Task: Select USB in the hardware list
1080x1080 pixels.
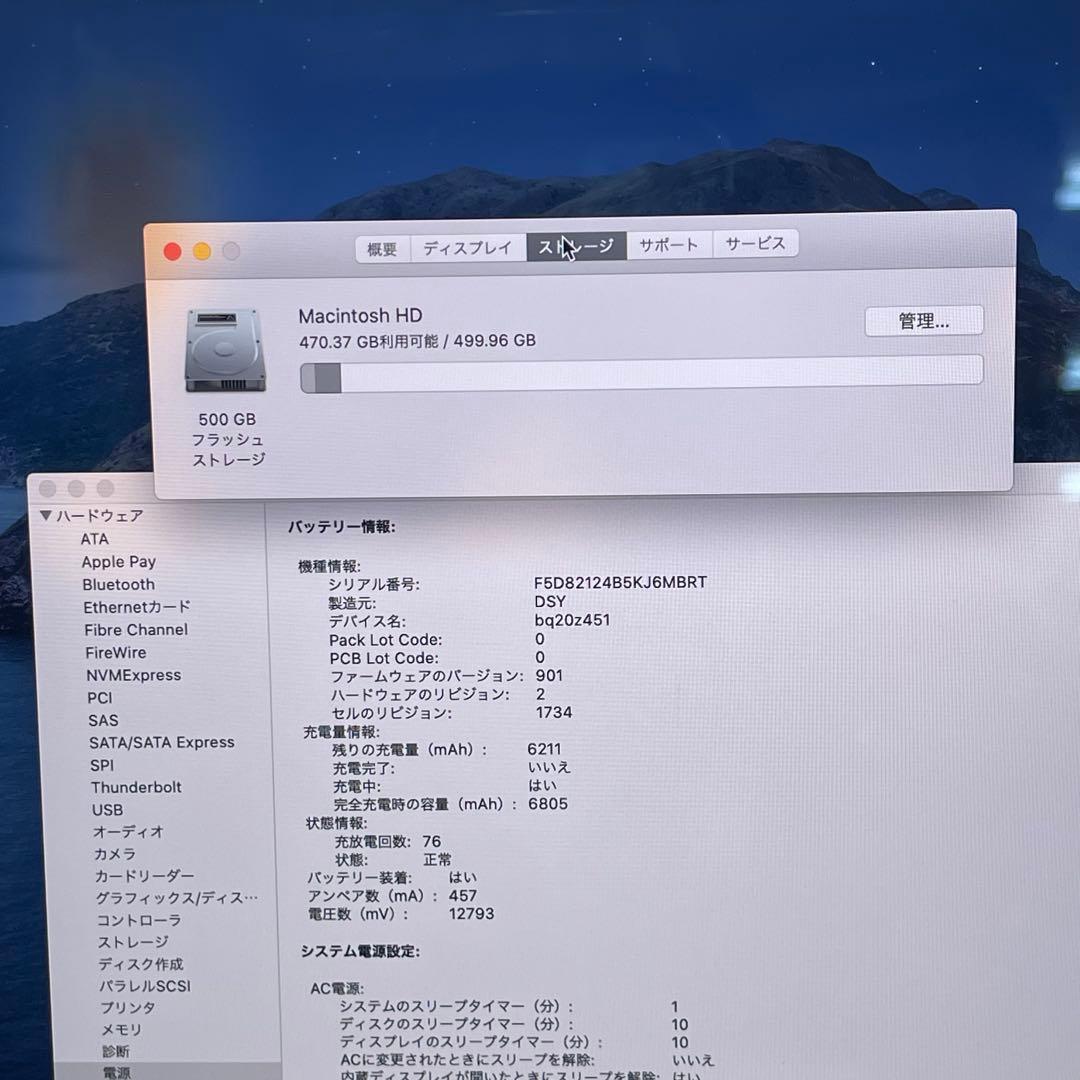Action: coord(106,810)
